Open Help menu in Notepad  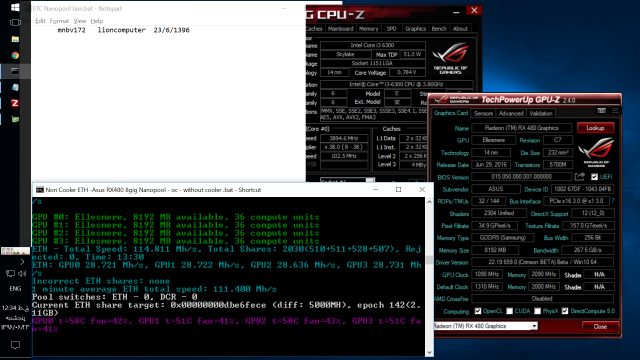coord(97,21)
